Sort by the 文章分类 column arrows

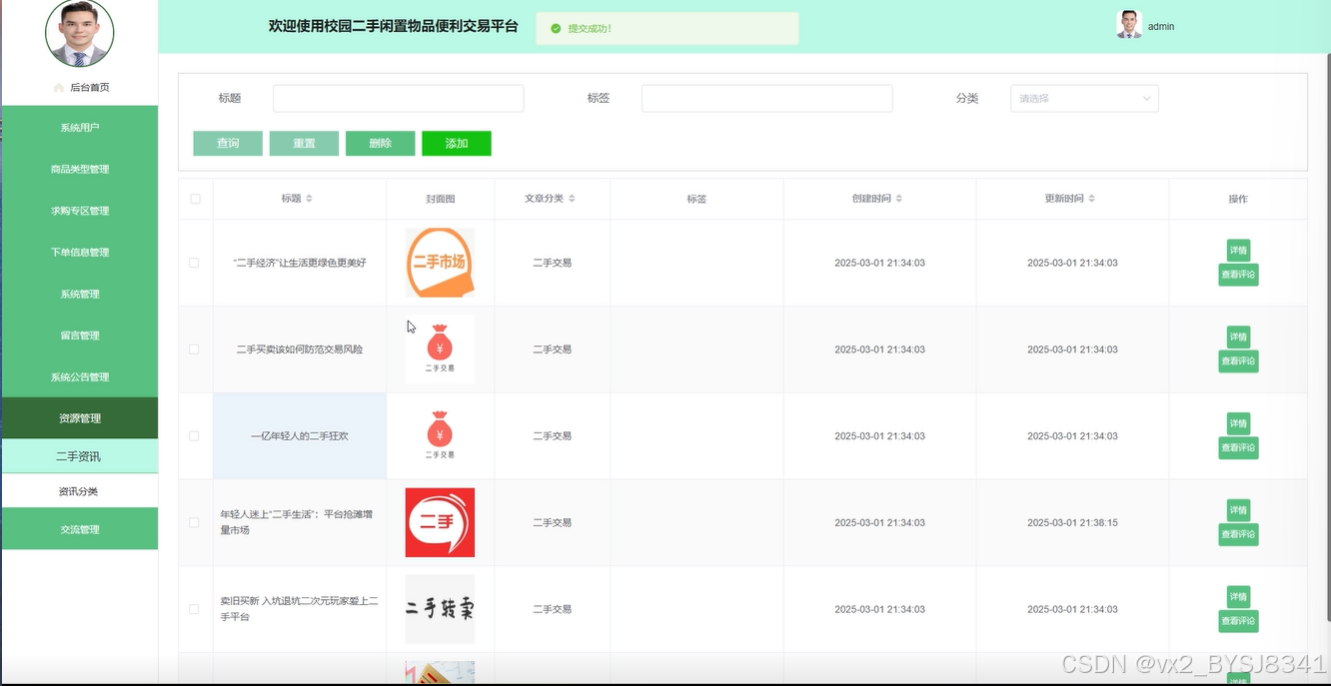pyautogui.click(x=572, y=199)
